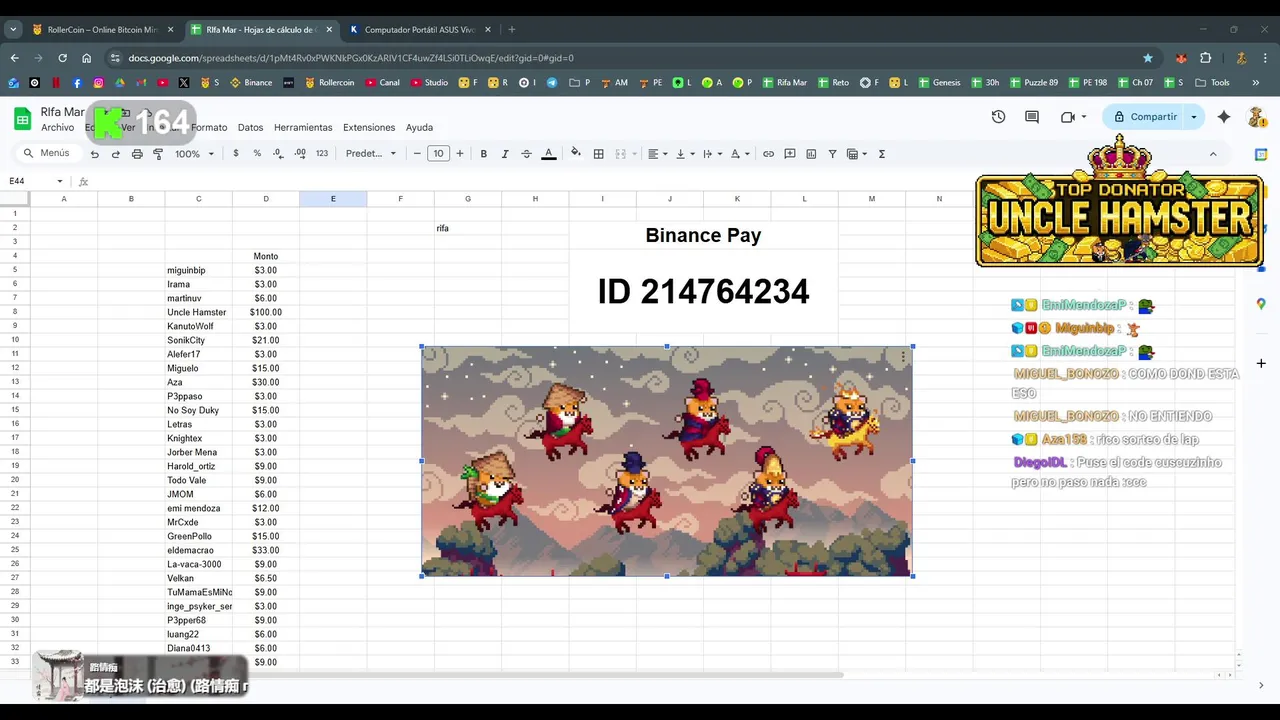The width and height of the screenshot is (1280, 720).
Task: Bookmark star icon in address bar
Action: point(1148,58)
